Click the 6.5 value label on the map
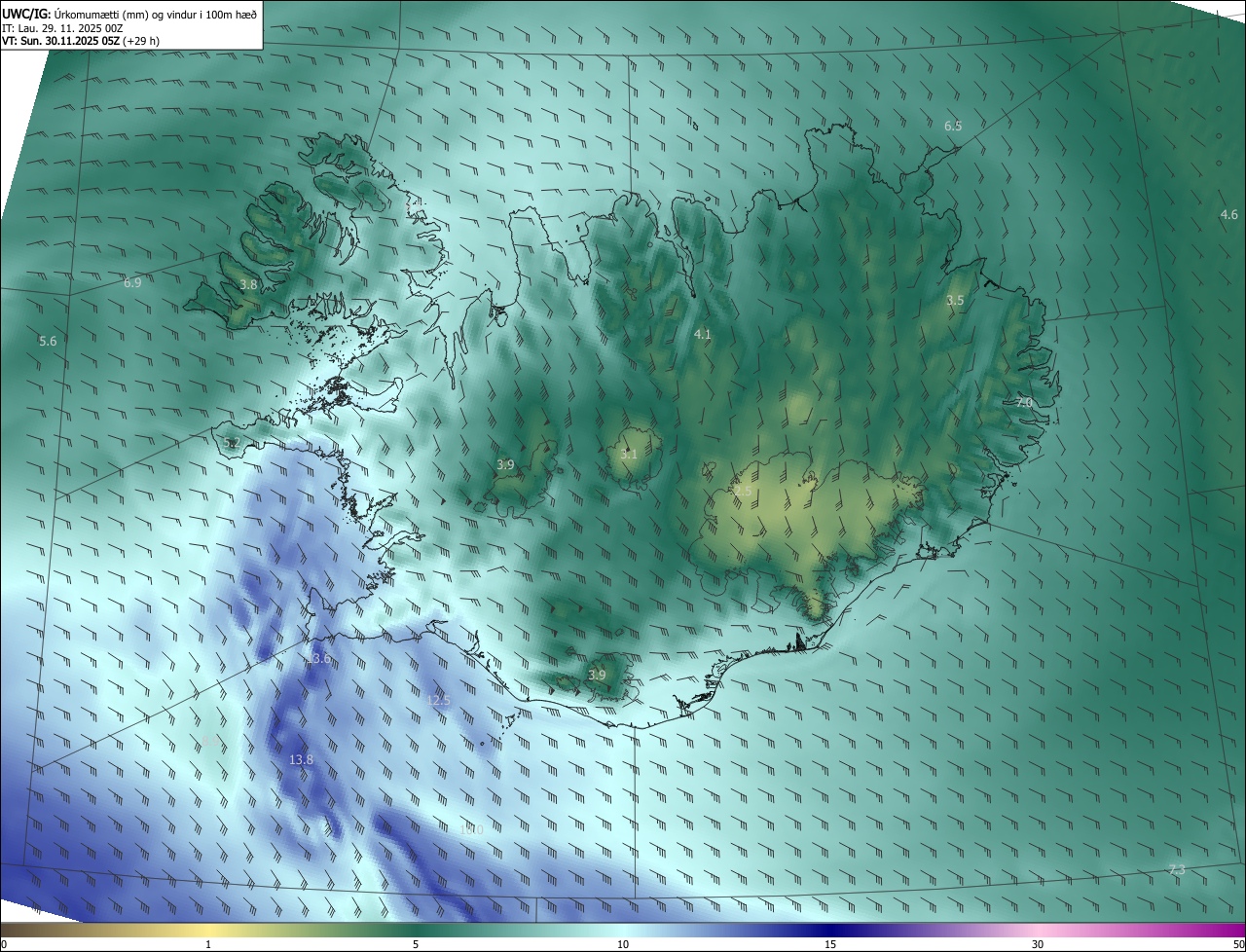 tap(953, 127)
